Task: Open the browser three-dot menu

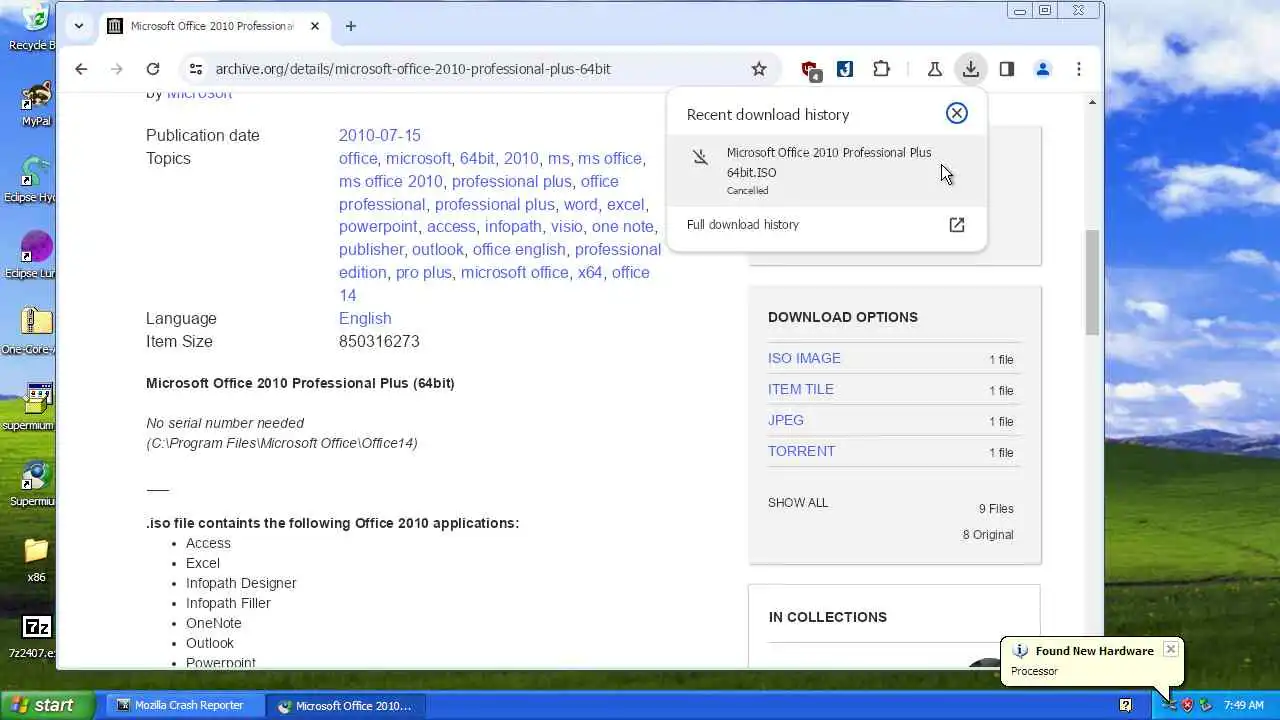Action: (x=1079, y=69)
